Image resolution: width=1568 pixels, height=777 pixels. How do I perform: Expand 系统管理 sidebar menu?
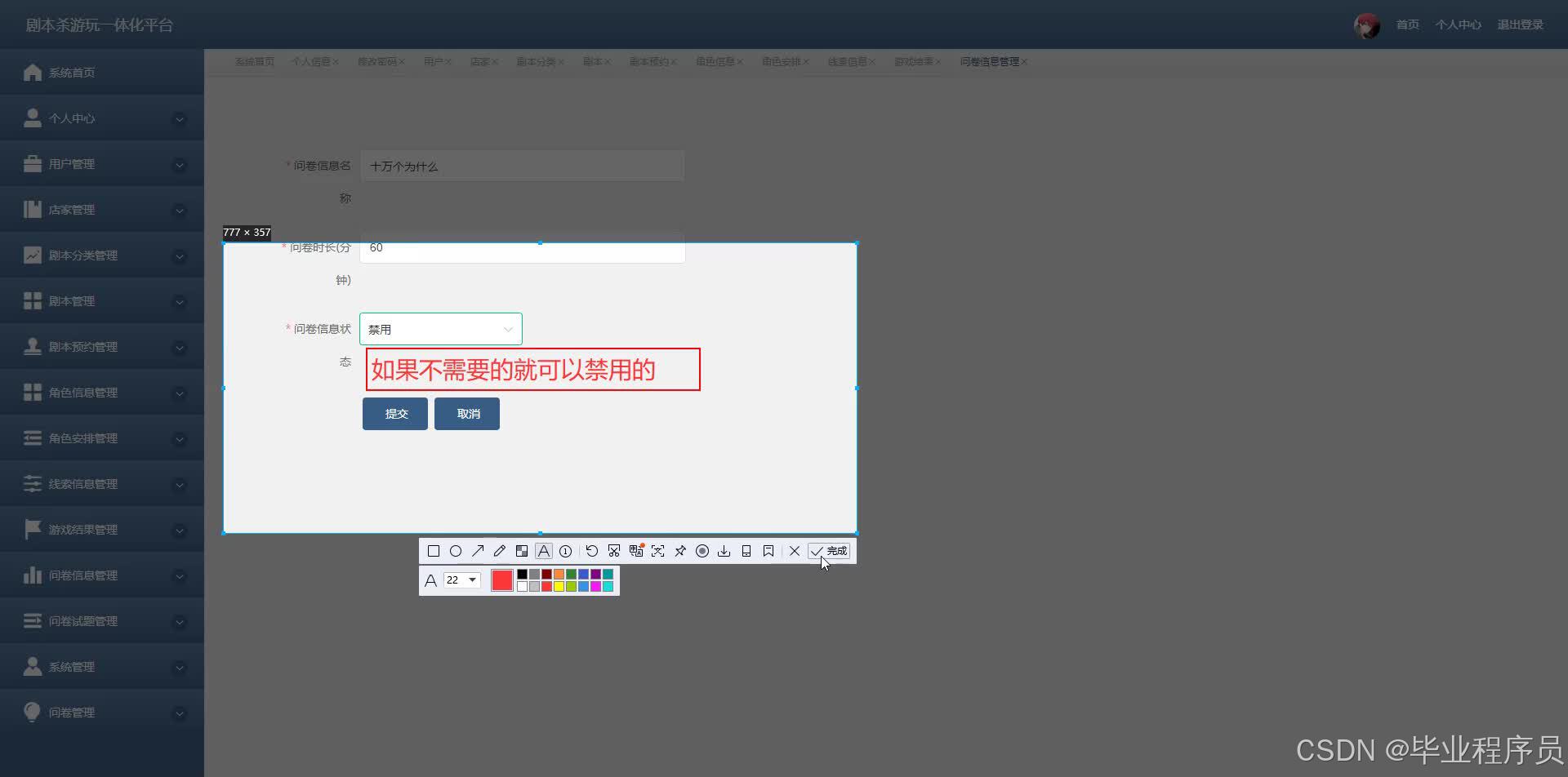pyautogui.click(x=102, y=666)
